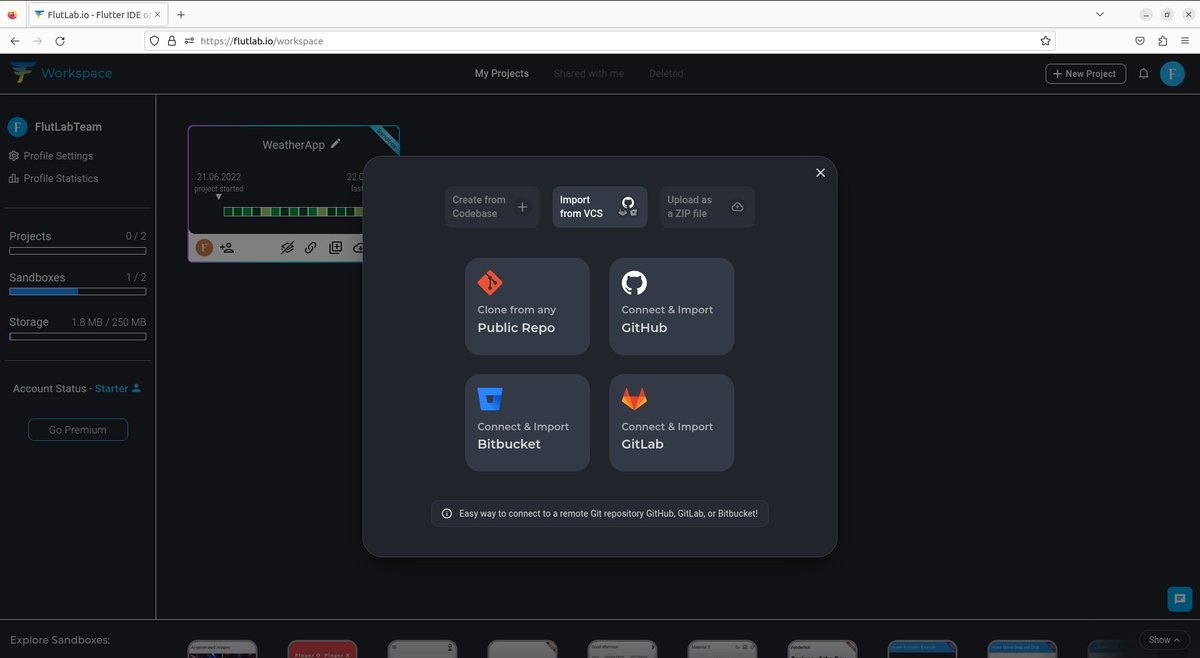Select the Import from VCS tab
1200x658 pixels.
(600, 207)
